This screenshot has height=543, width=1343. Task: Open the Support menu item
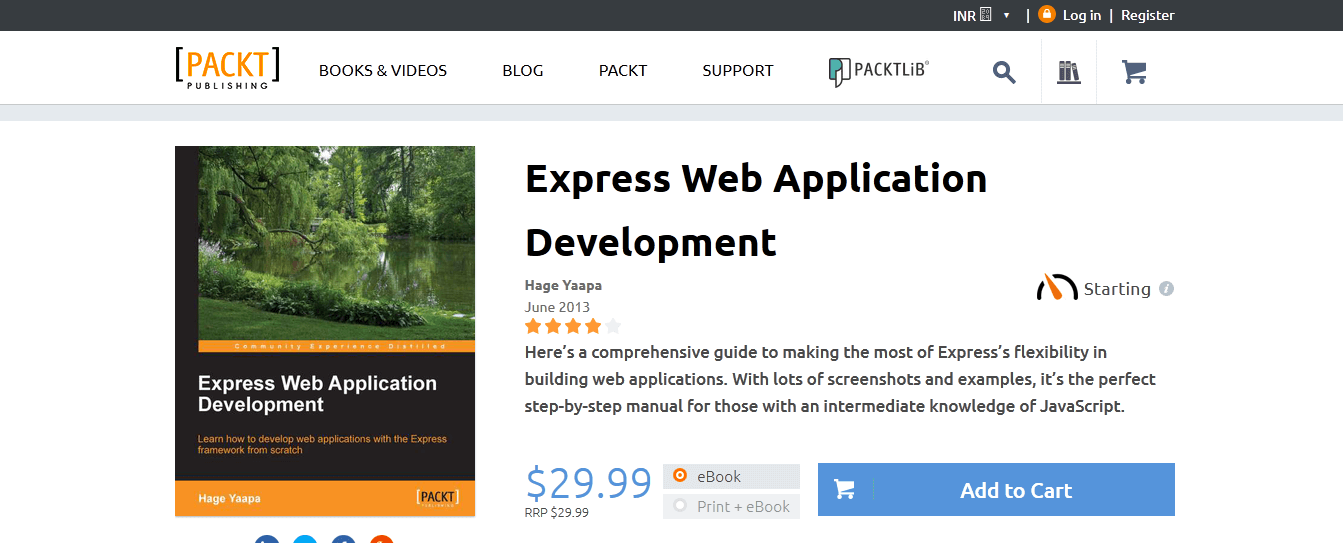pos(738,71)
